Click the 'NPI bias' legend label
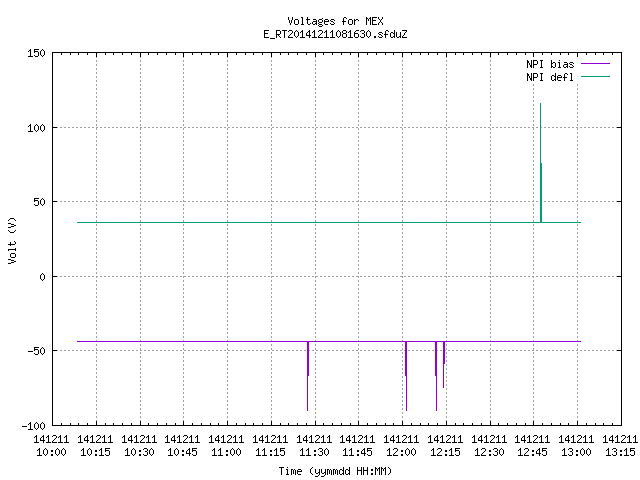This screenshot has height=480, width=640. (550, 64)
